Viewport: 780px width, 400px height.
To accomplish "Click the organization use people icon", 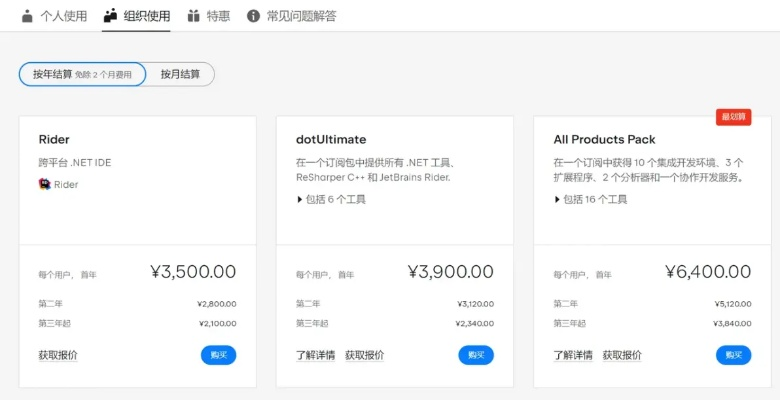I will (110, 16).
